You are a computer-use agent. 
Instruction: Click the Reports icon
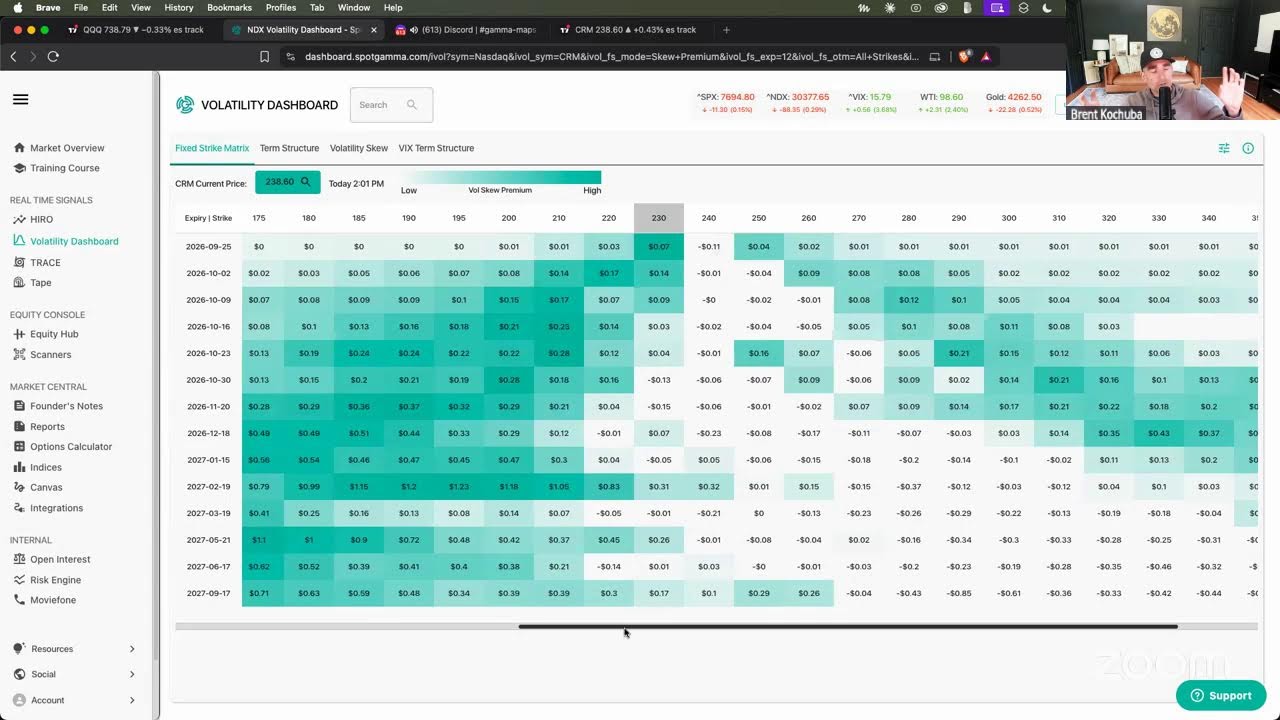[x=19, y=426]
